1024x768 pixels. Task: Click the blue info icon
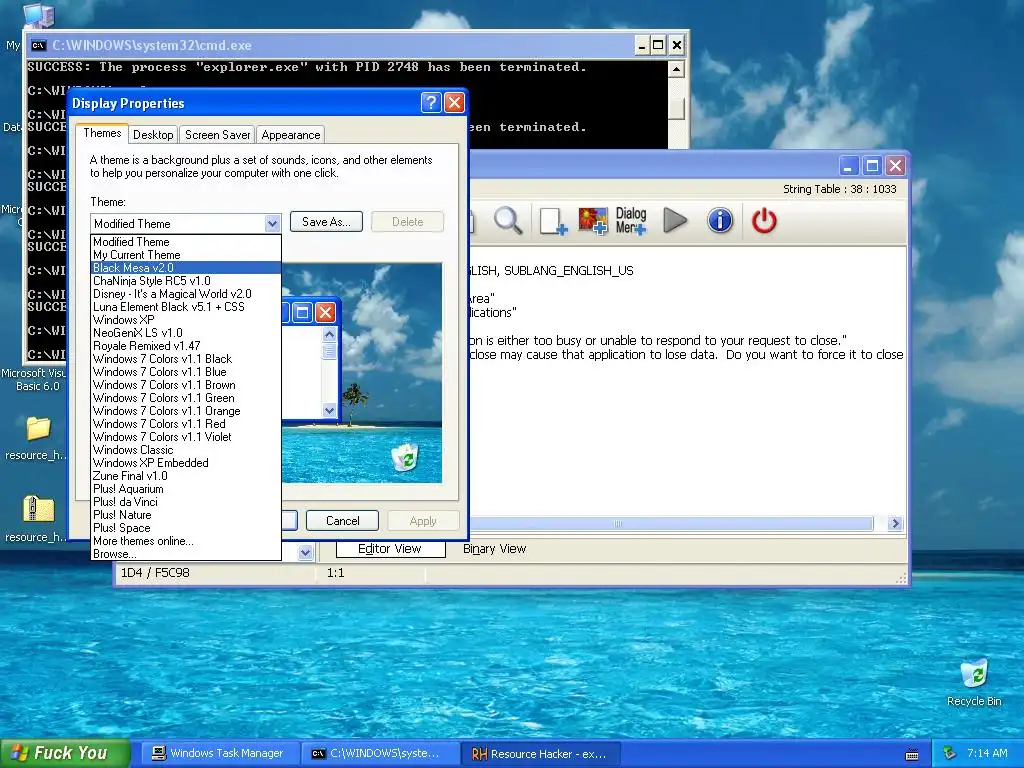click(x=720, y=221)
